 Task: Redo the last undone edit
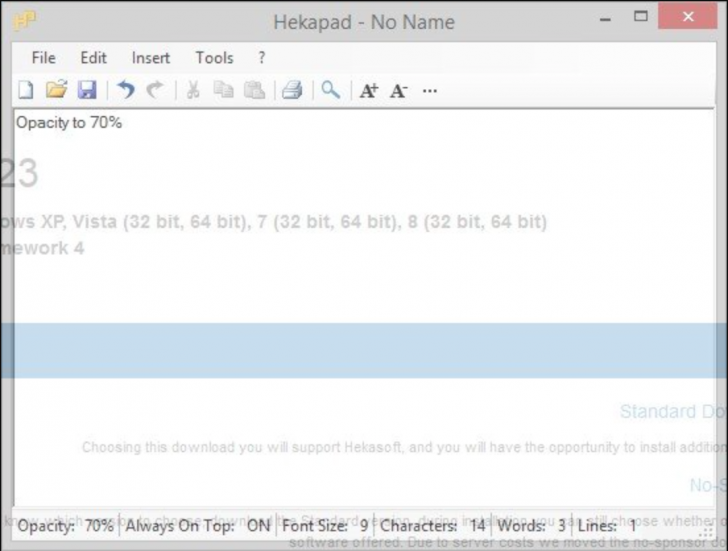[155, 90]
